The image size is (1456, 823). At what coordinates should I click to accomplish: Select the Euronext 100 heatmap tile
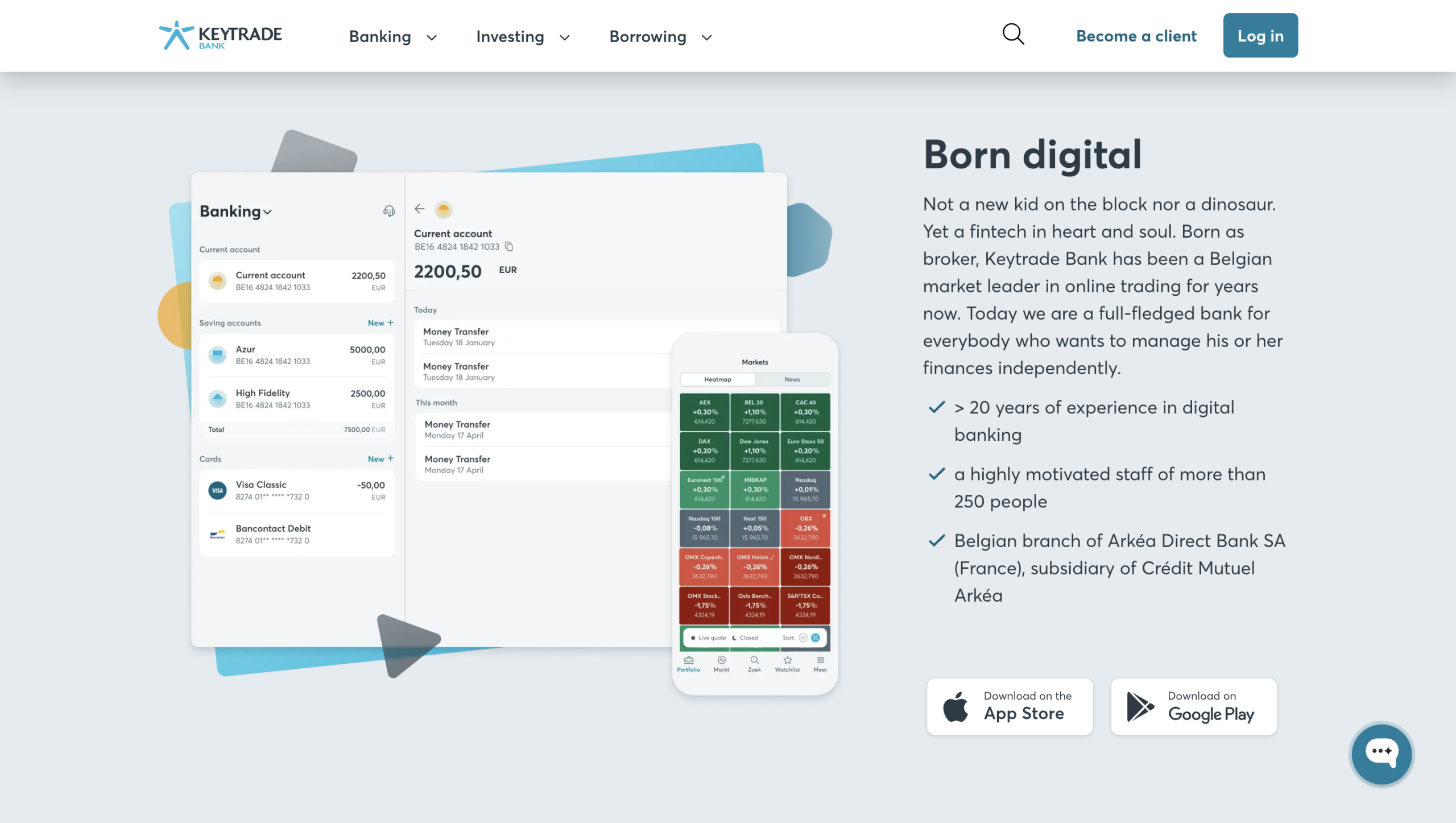coord(704,489)
